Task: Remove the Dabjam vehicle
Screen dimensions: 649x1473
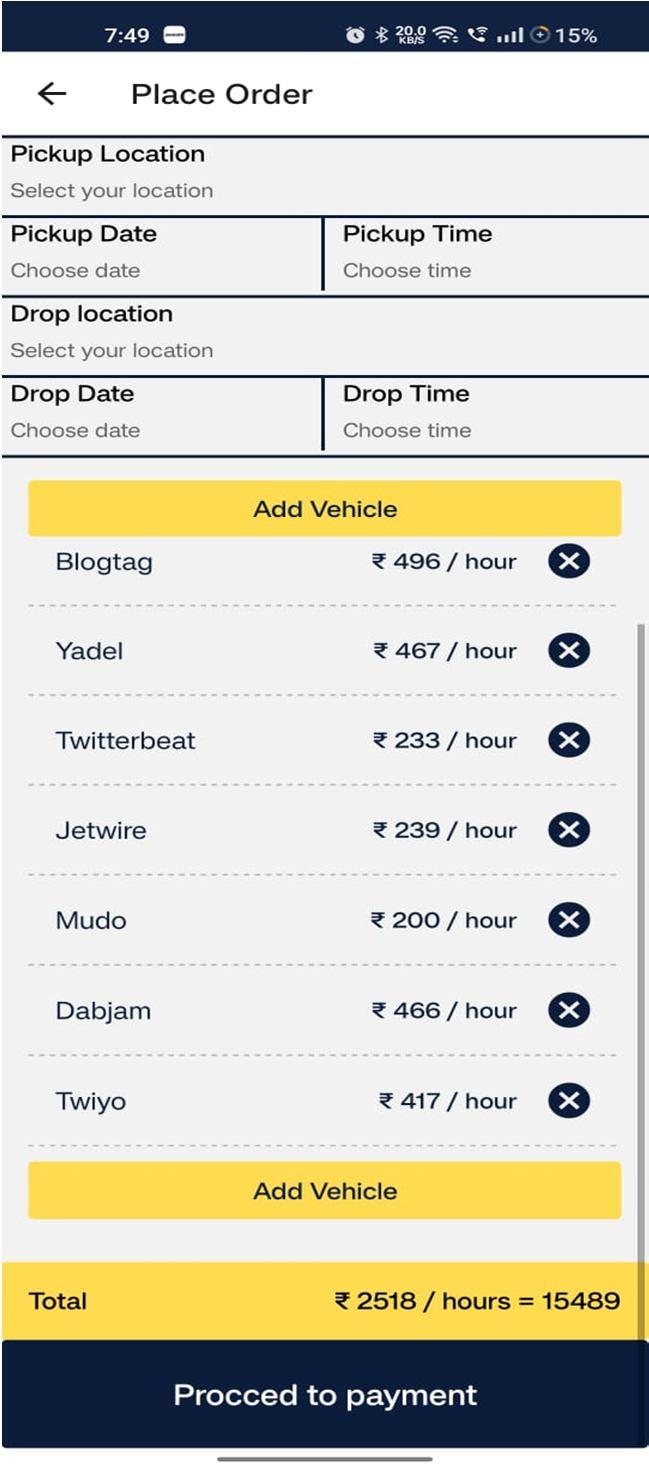Action: [x=569, y=1010]
